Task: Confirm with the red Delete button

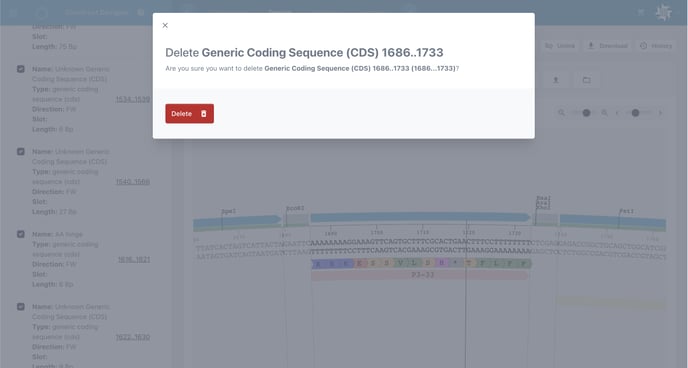Action: coord(190,114)
